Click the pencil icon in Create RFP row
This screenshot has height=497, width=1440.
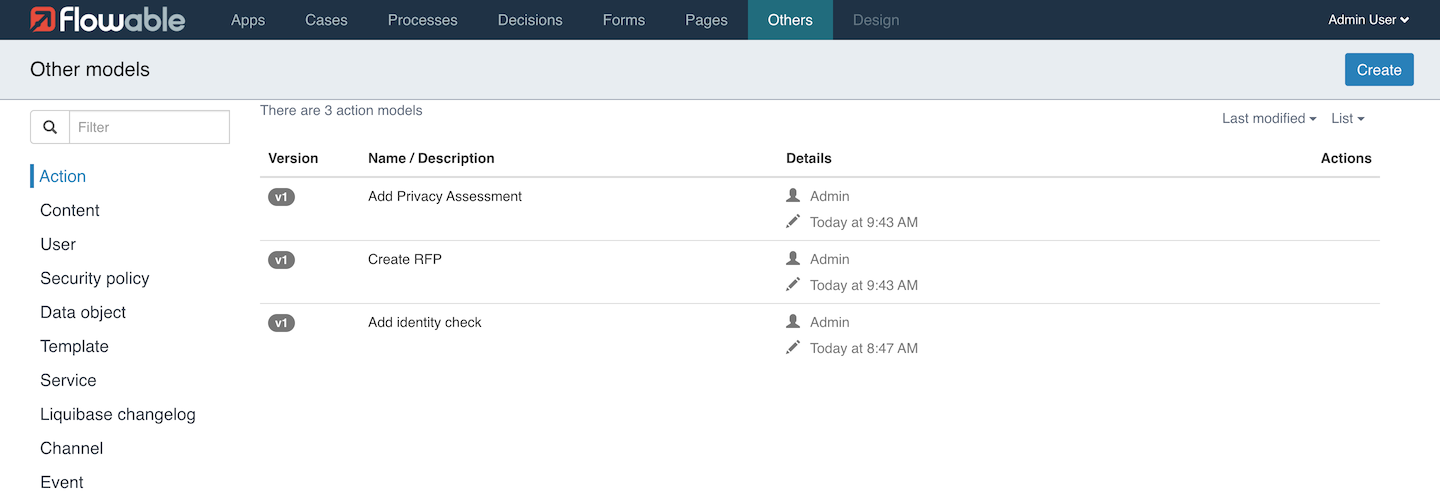pos(793,284)
